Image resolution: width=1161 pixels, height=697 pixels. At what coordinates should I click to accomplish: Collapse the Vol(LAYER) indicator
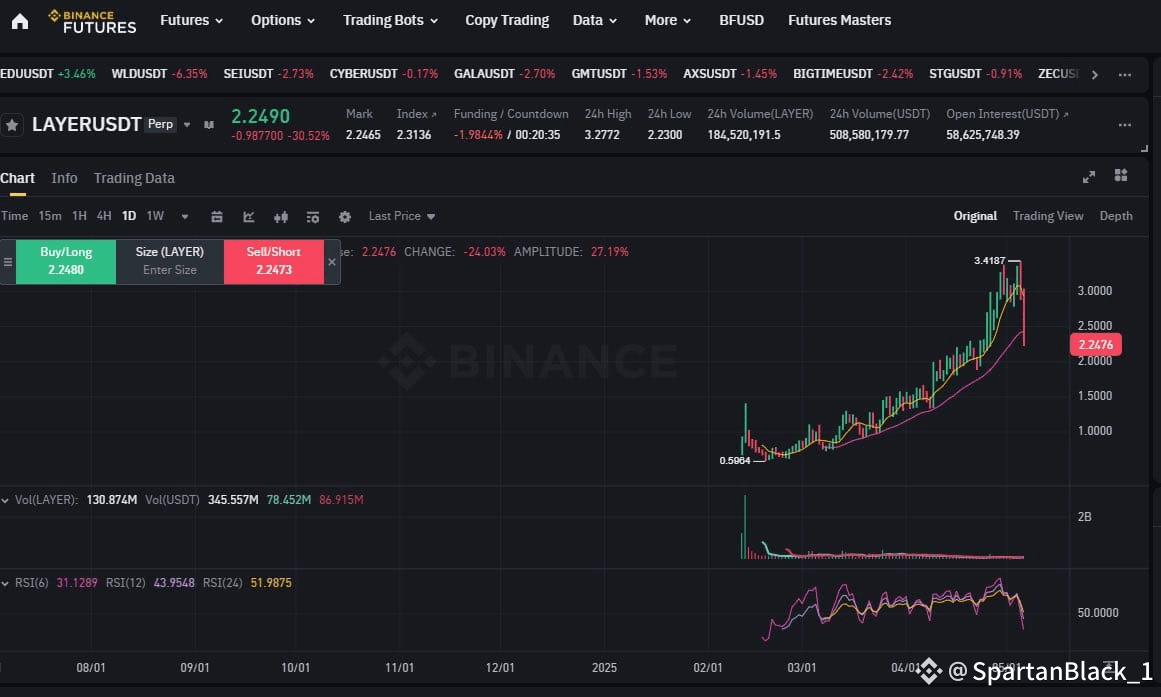tap(5, 501)
